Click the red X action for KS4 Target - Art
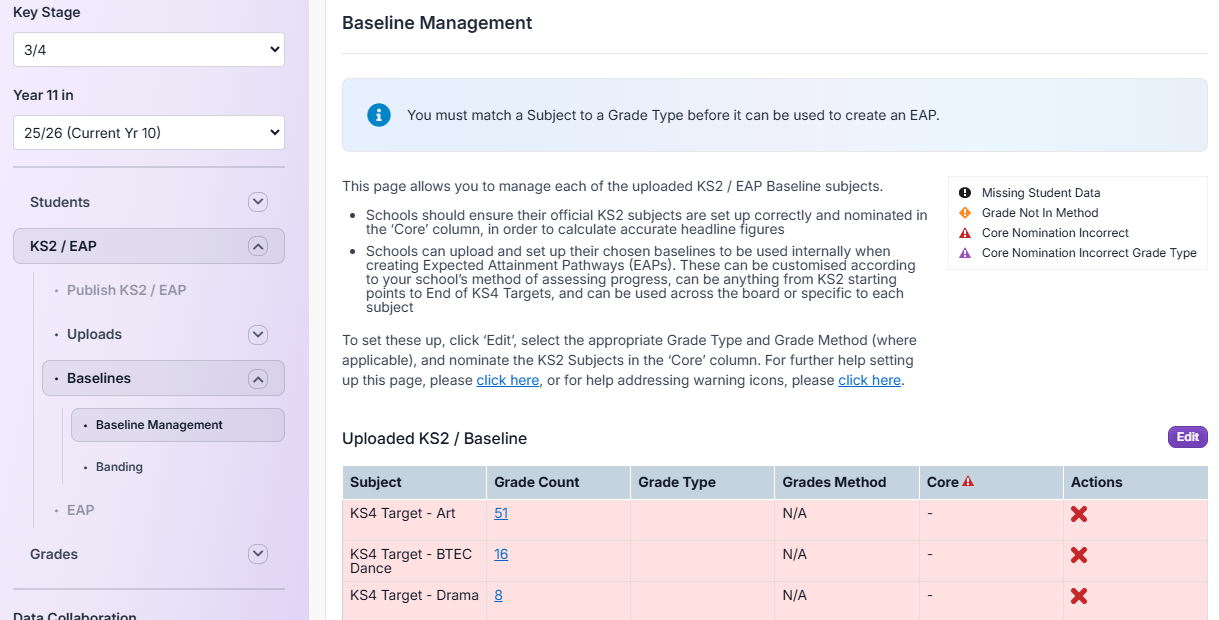Image resolution: width=1219 pixels, height=620 pixels. [x=1079, y=513]
